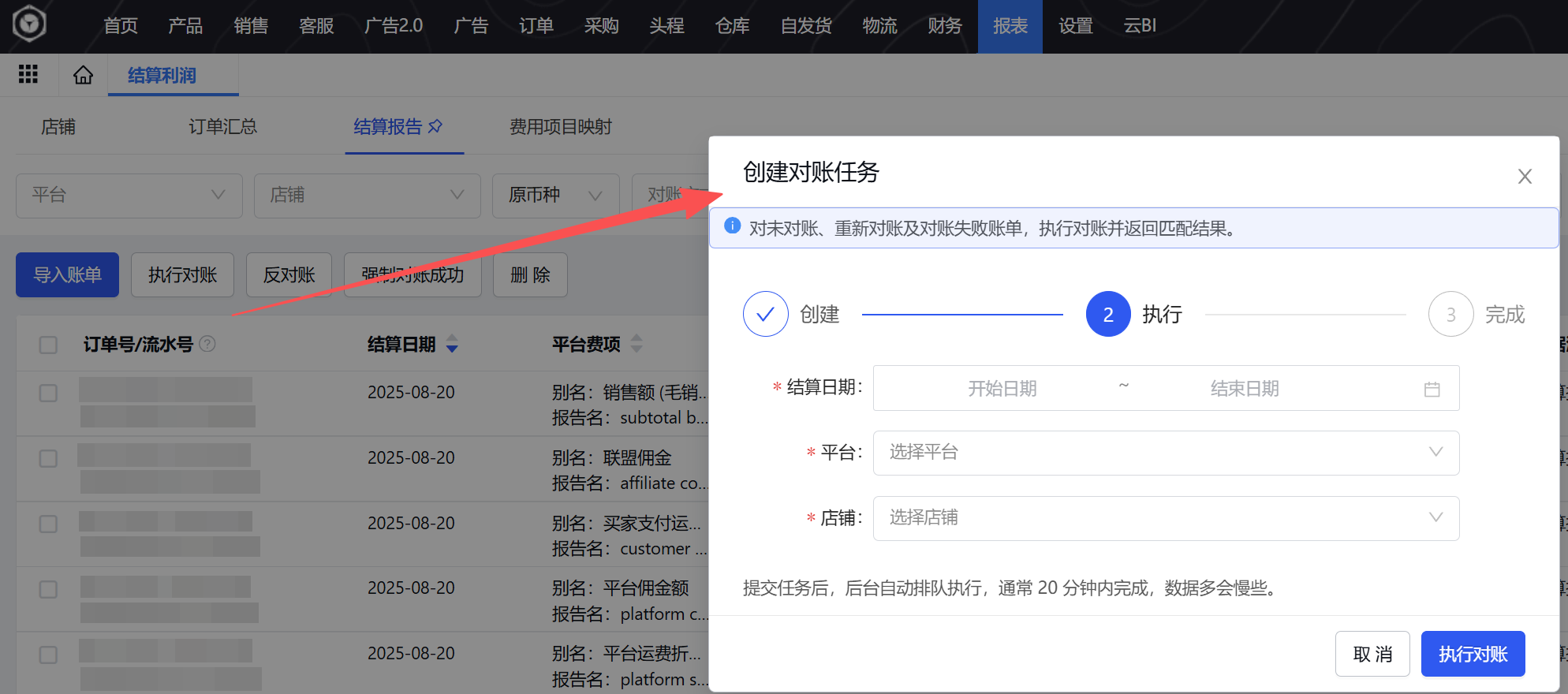Click the app logo in top navigation
1568x694 pixels.
point(29,24)
